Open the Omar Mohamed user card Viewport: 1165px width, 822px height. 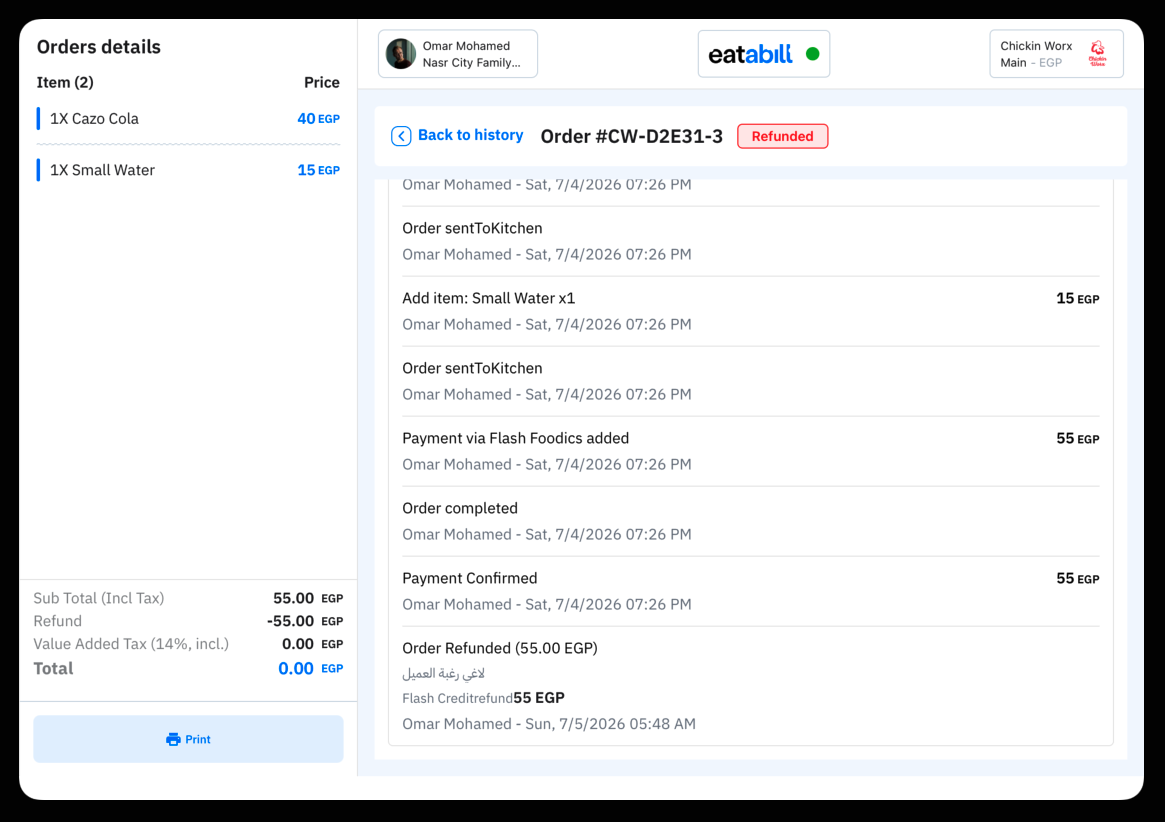coord(458,54)
